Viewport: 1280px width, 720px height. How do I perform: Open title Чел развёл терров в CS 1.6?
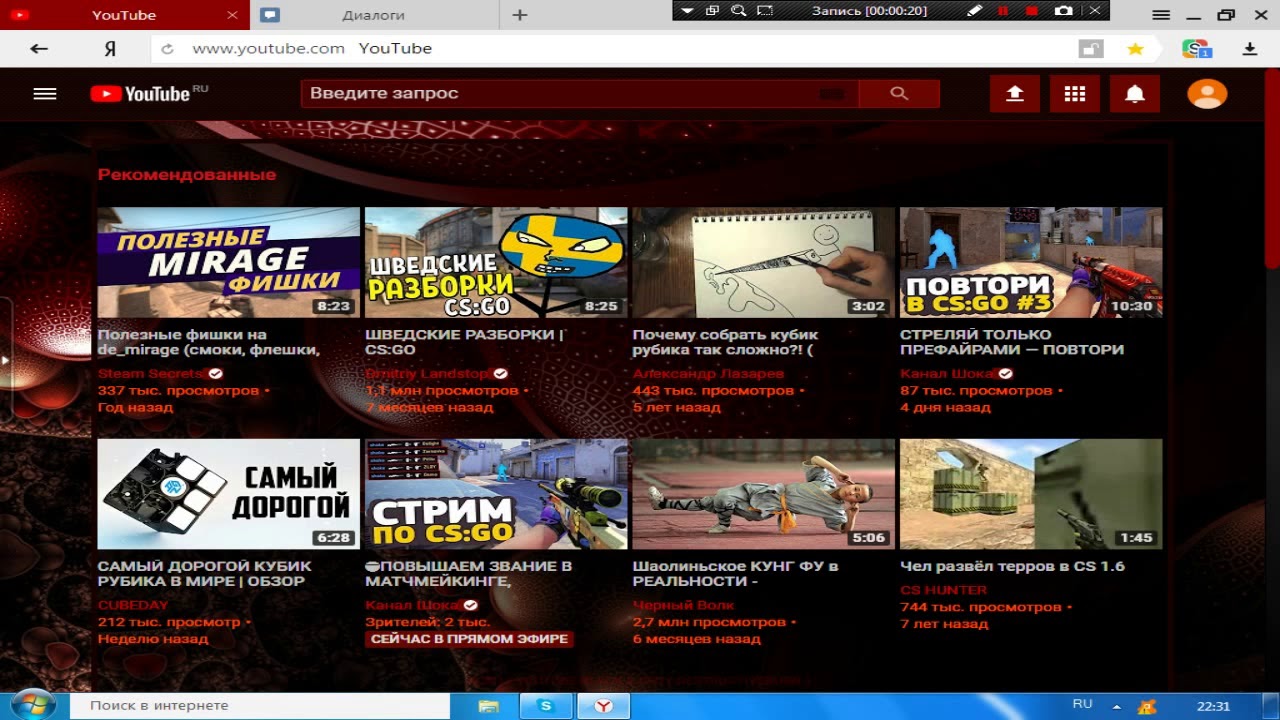coord(1012,566)
